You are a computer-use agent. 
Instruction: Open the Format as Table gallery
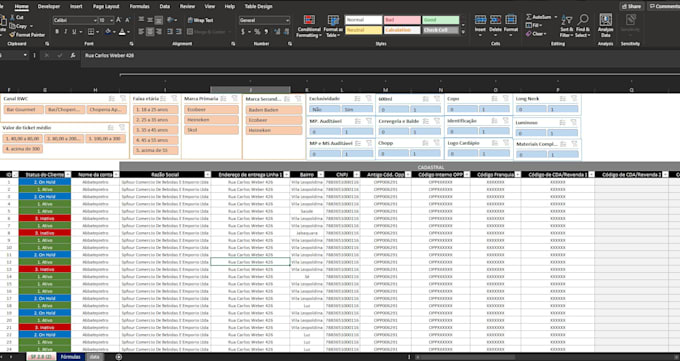(x=333, y=26)
